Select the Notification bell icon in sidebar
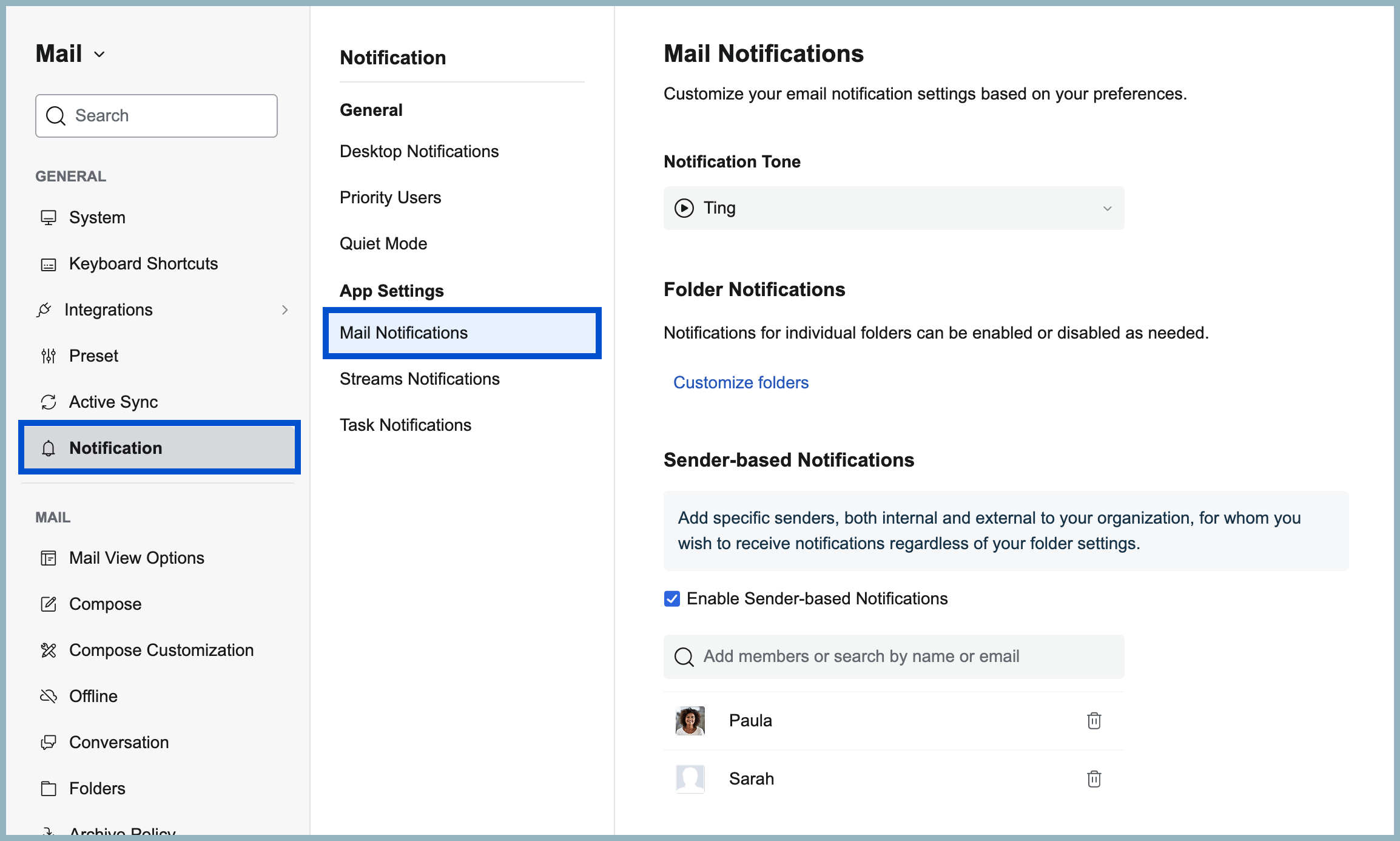 click(49, 448)
